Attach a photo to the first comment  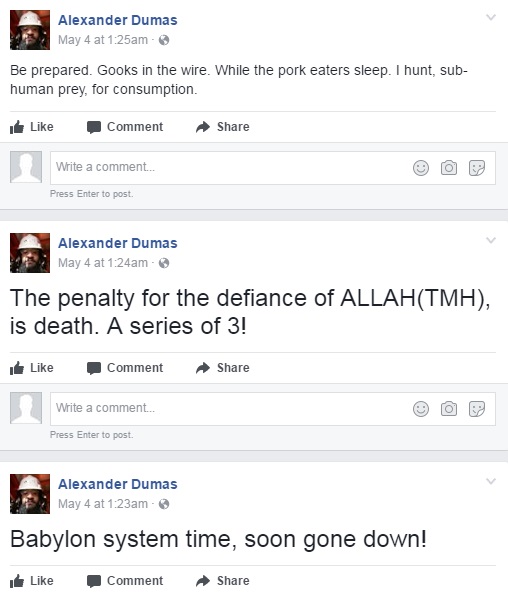click(x=449, y=168)
